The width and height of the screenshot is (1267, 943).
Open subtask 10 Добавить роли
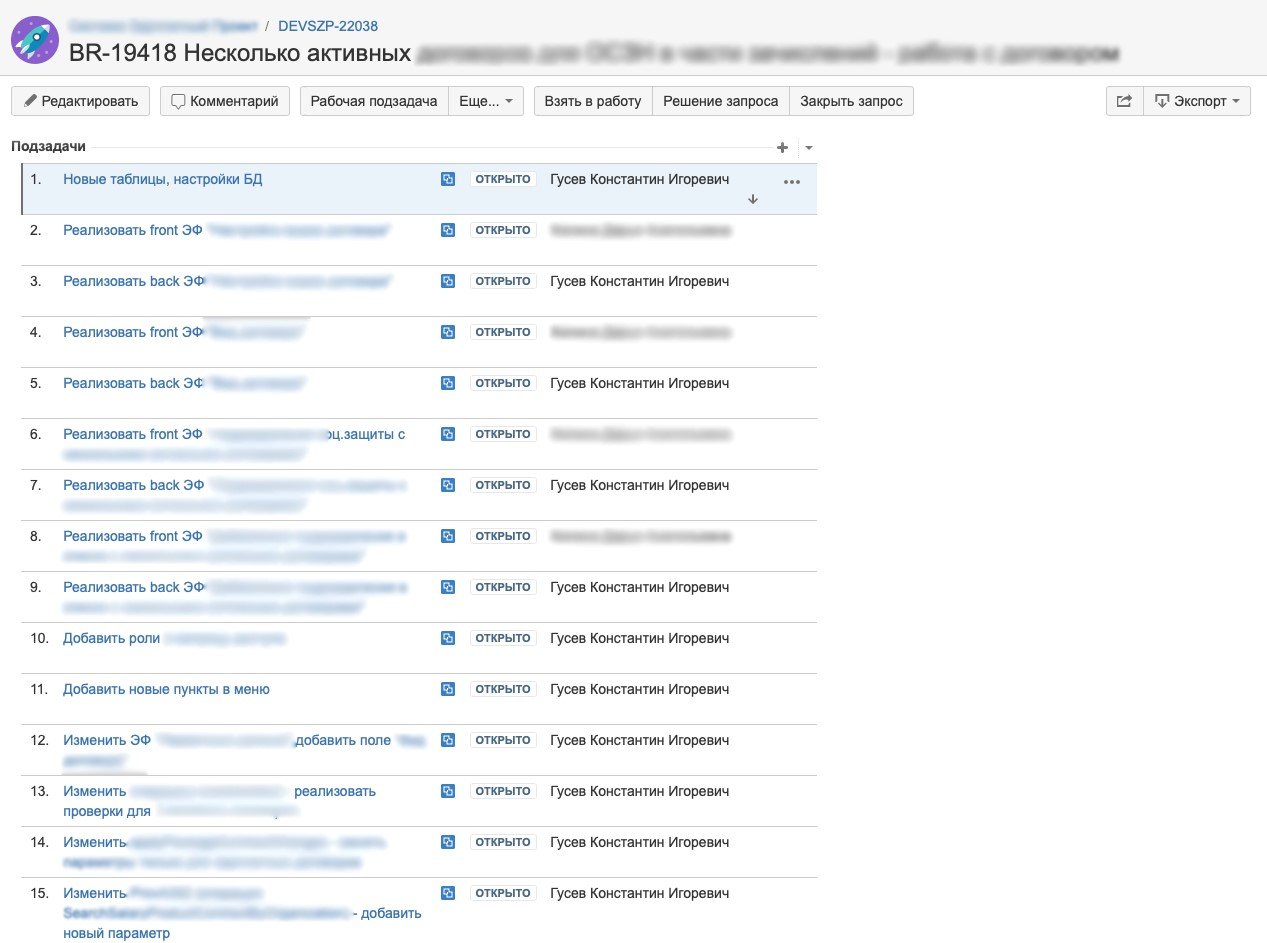pos(111,639)
